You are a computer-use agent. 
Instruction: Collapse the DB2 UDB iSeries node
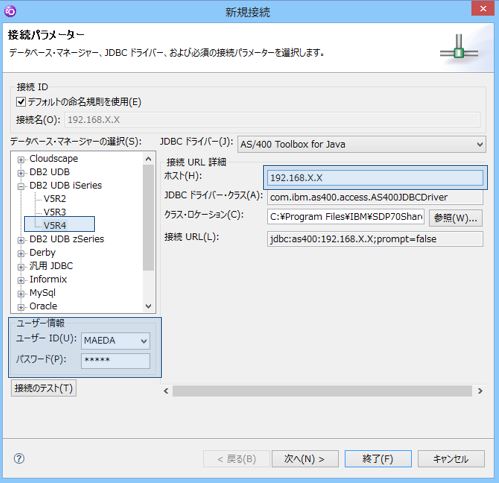click(x=21, y=186)
